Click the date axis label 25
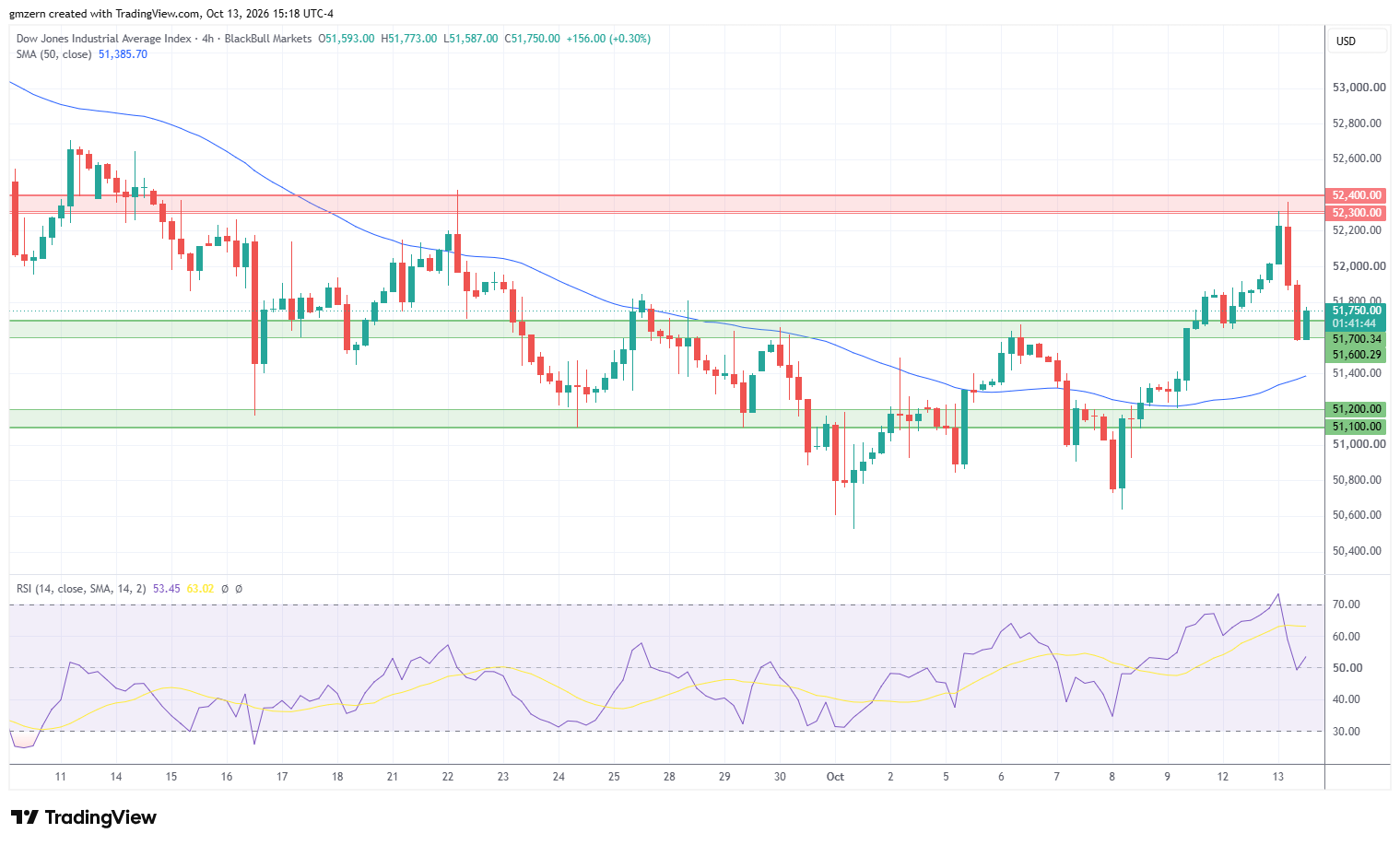The height and width of the screenshot is (845, 1400). 614,777
